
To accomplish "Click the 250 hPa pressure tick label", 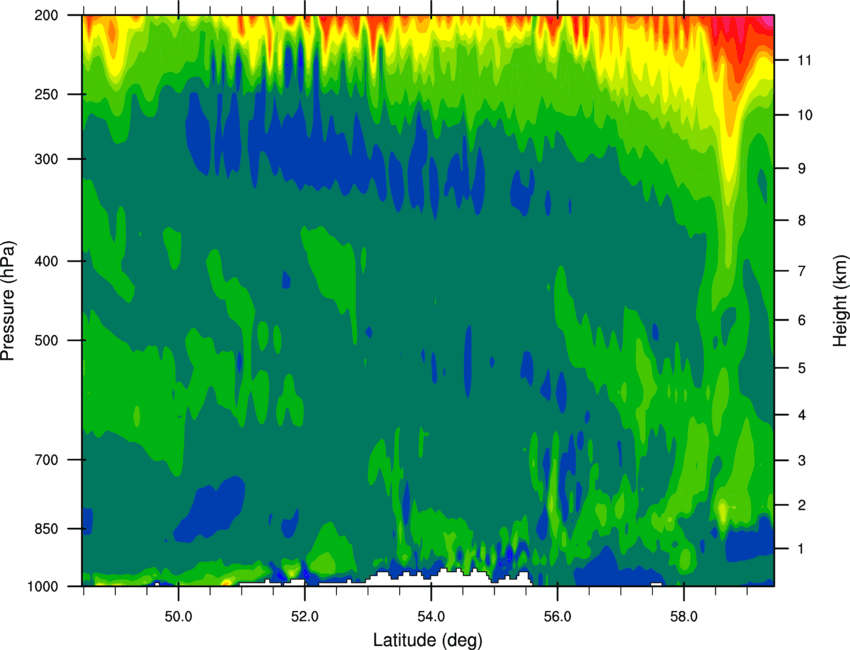I will pos(46,94).
